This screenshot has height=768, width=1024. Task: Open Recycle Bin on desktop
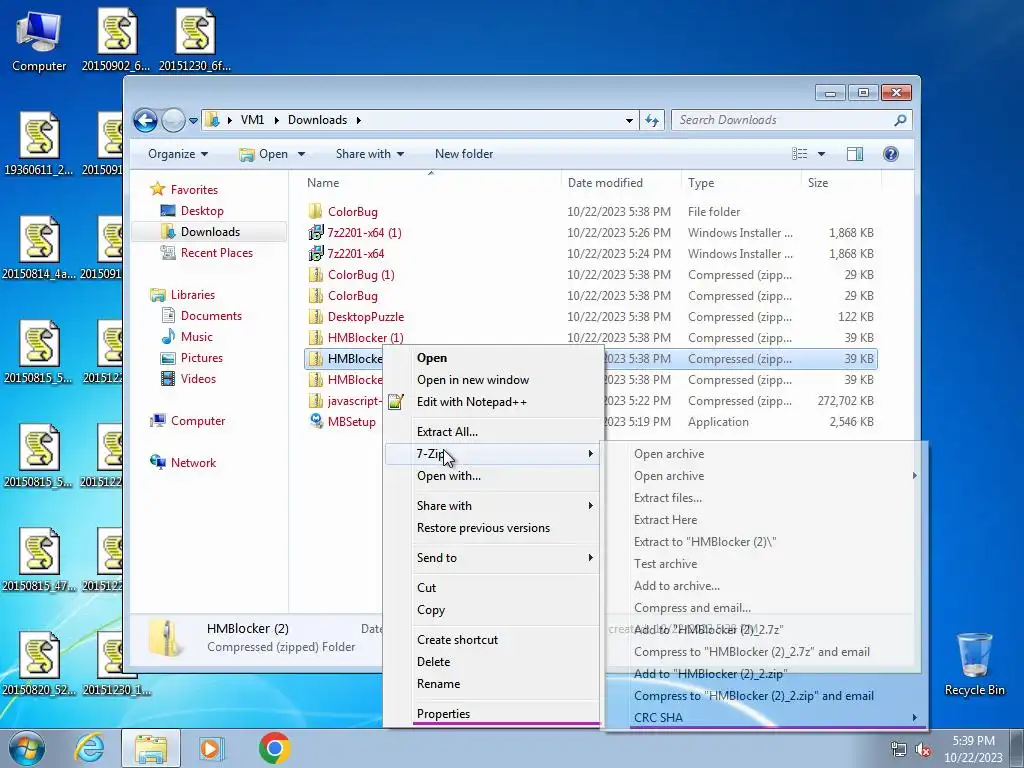point(974,664)
